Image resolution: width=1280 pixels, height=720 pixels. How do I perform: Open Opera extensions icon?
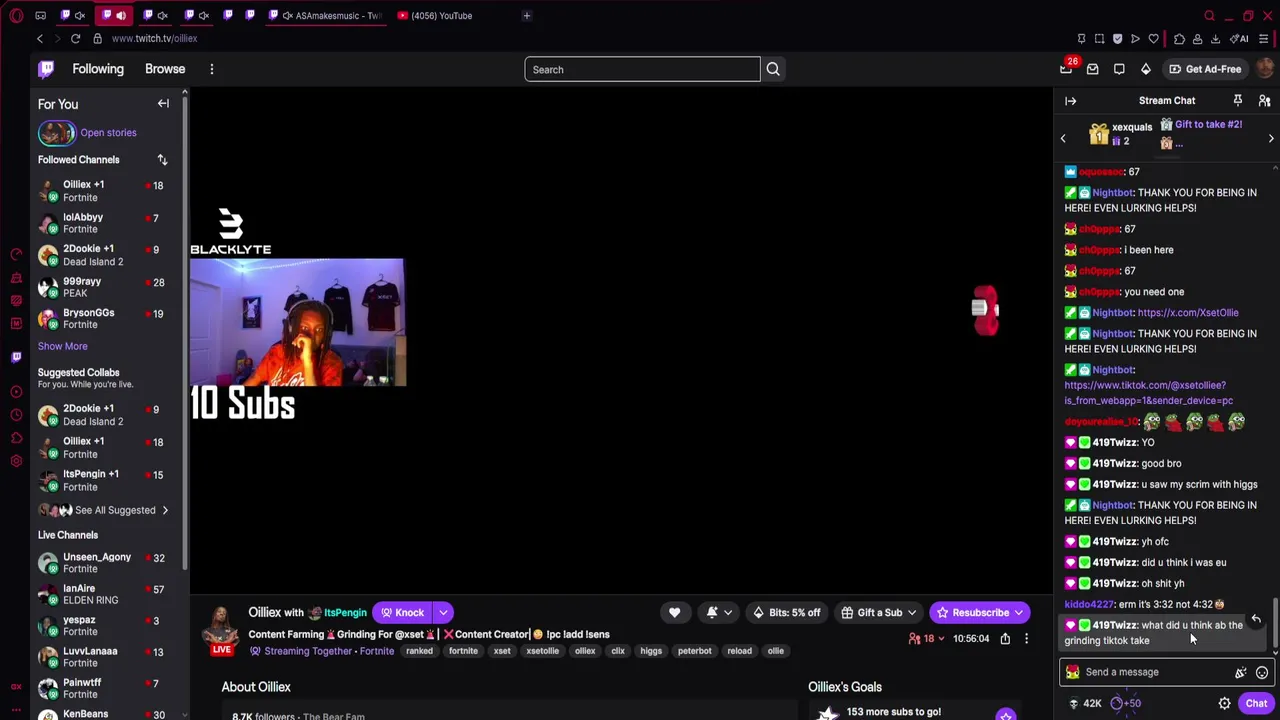(x=1179, y=39)
